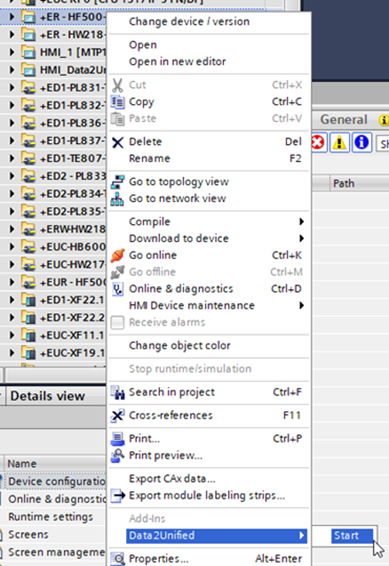Expand the +ED2 - PL833 tree node

point(12,176)
